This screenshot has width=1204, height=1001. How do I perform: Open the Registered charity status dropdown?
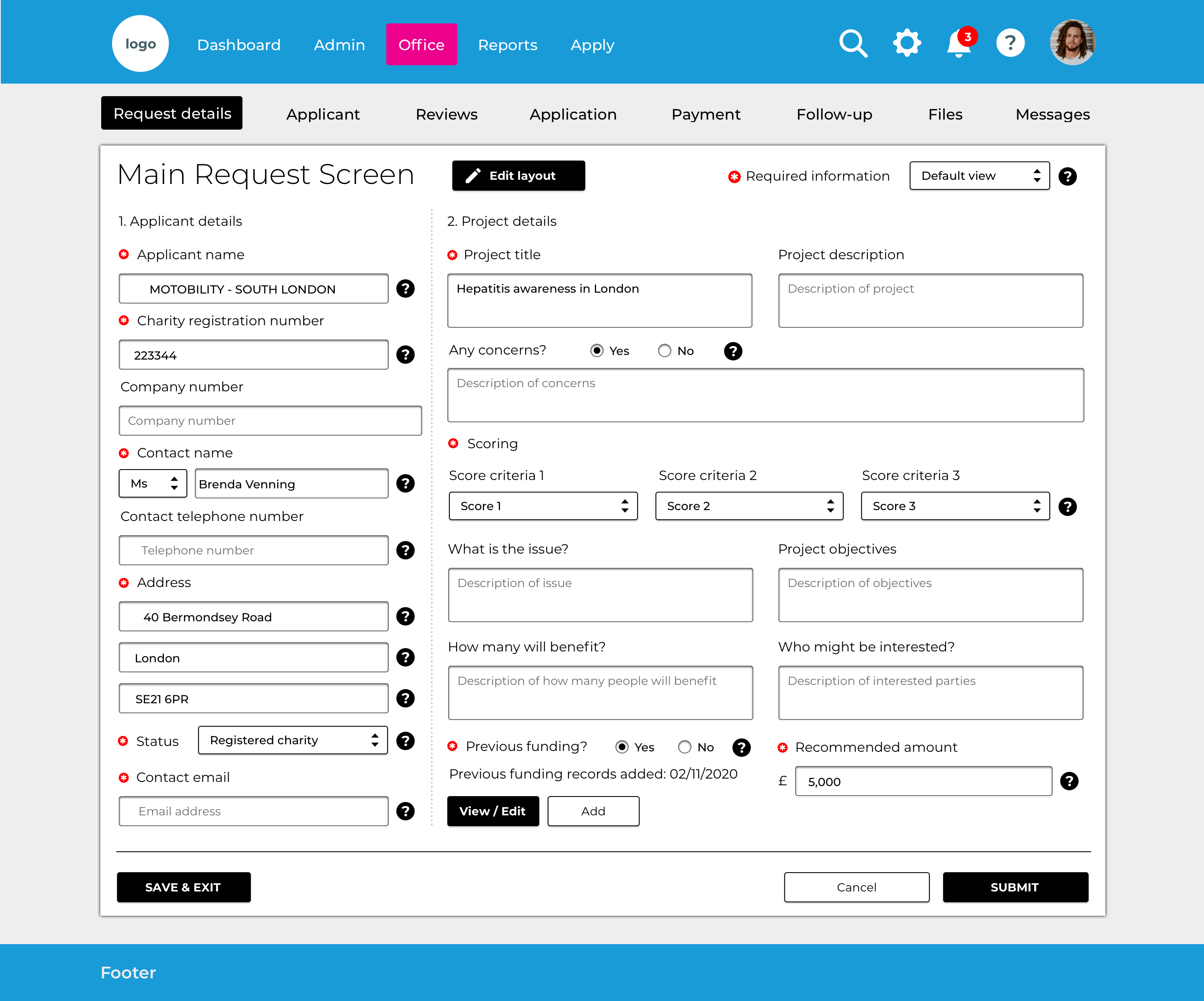292,740
